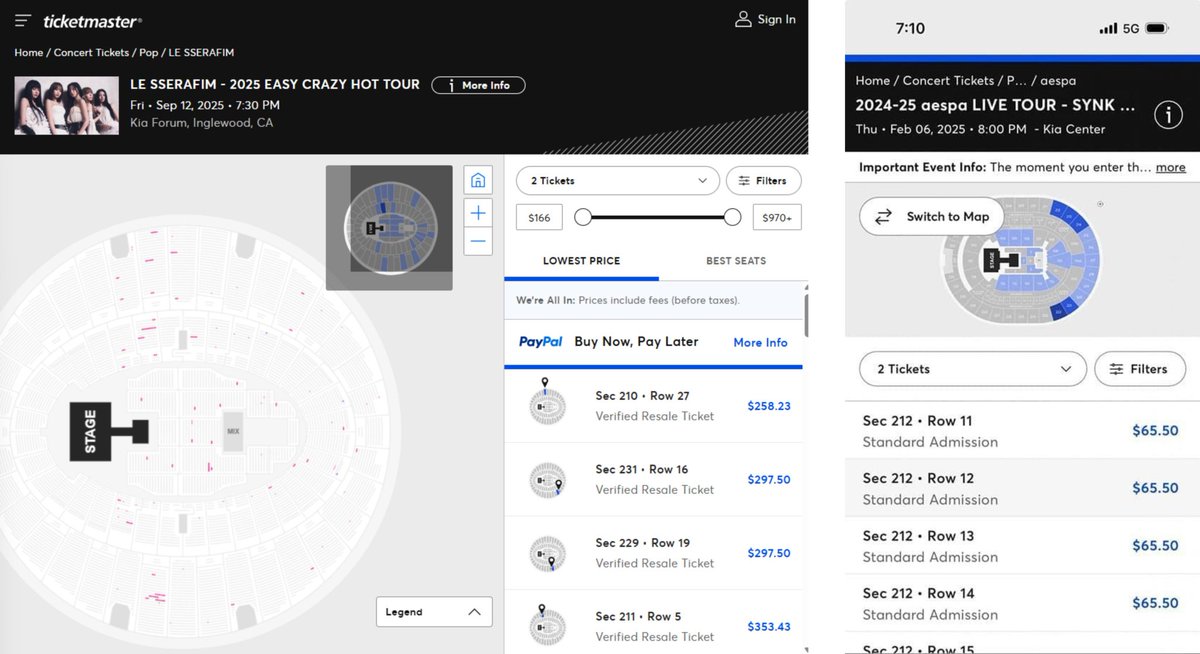
Task: Select Sec 229 Row 19 resale ticket
Action: [x=655, y=553]
